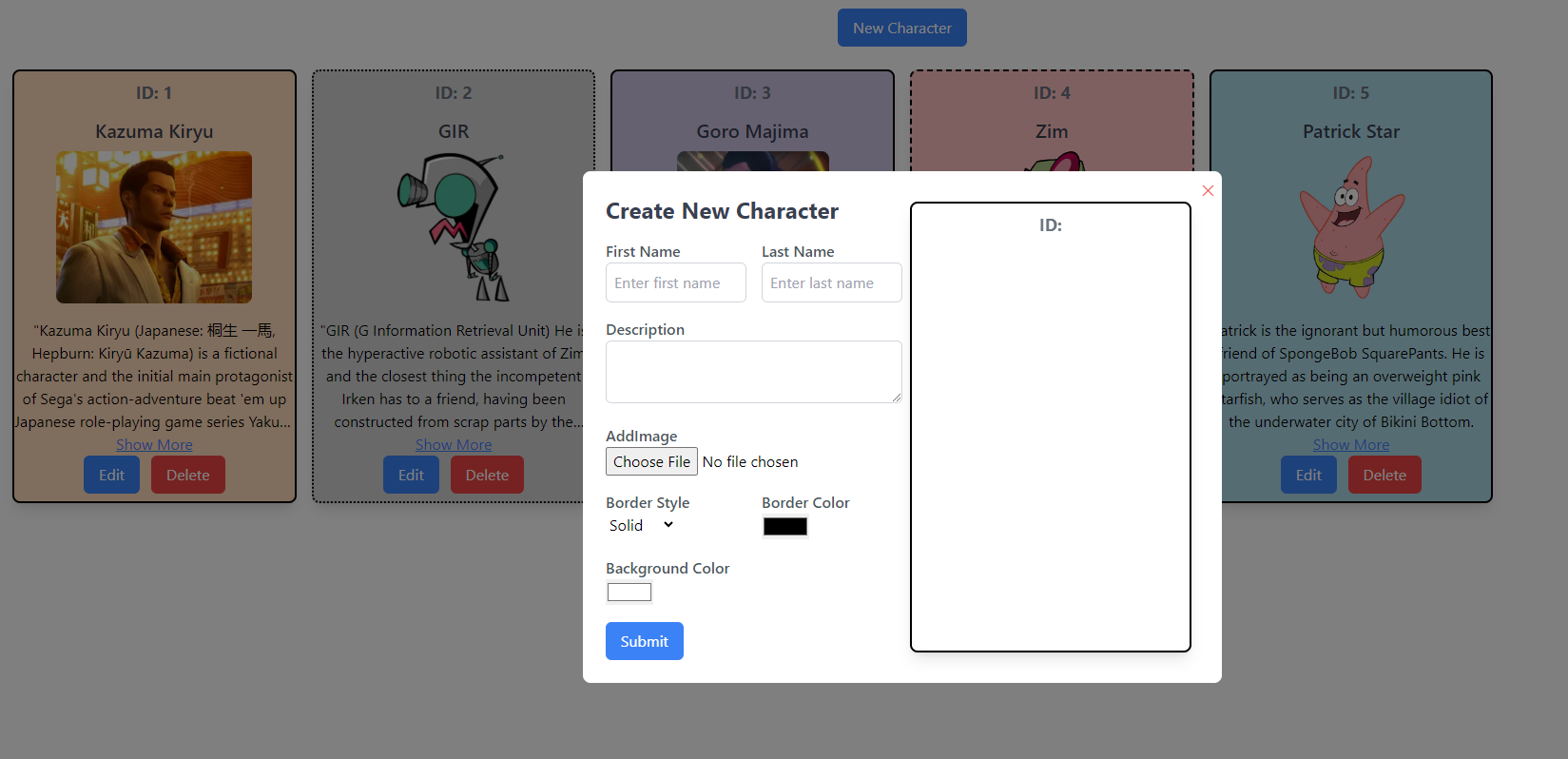Click the Zim card title
The width and height of the screenshot is (1568, 759).
click(1052, 131)
